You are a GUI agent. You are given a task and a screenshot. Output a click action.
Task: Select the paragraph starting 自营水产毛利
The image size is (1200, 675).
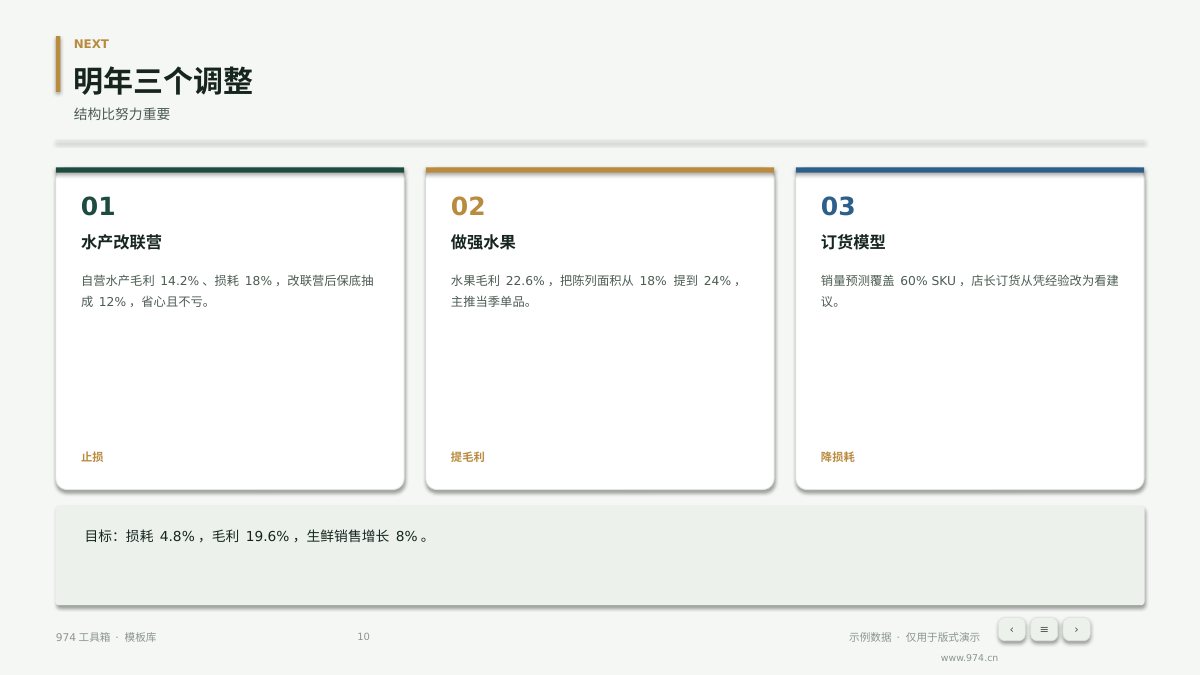point(229,291)
